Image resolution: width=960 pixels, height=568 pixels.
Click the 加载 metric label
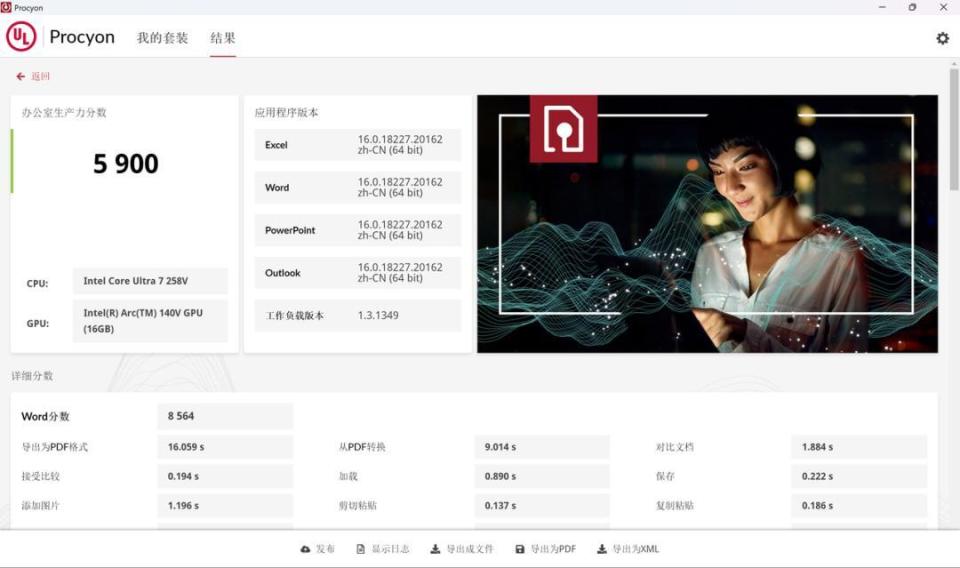(x=348, y=476)
